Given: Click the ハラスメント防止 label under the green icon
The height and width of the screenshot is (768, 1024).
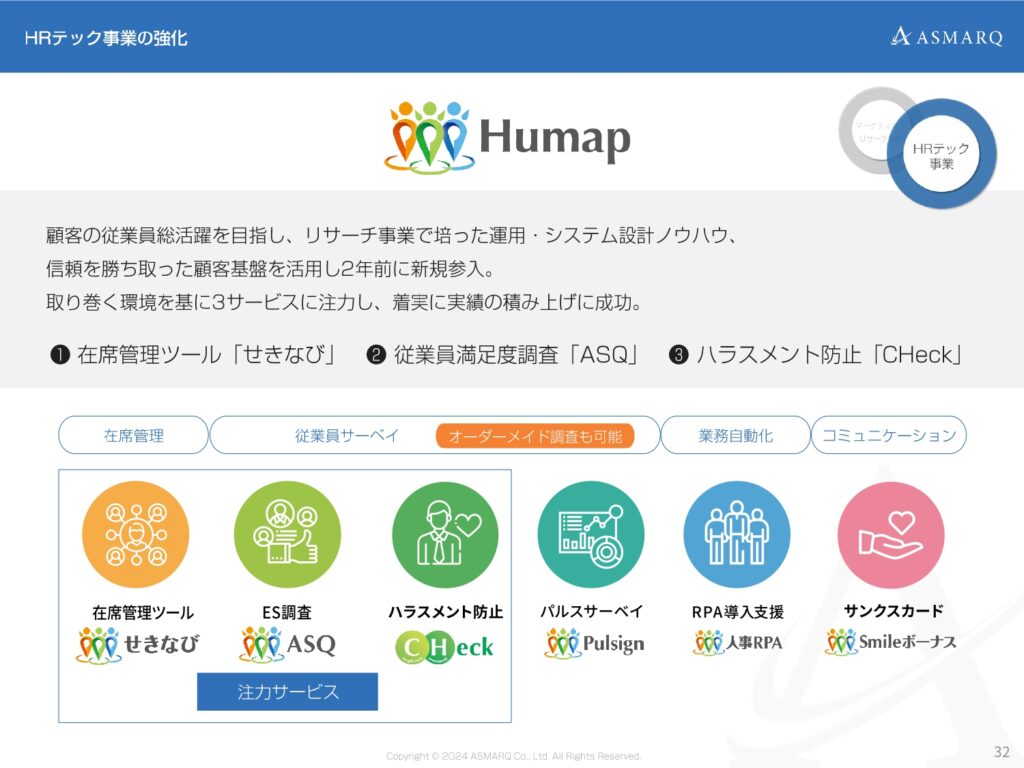Looking at the screenshot, I should click(445, 612).
